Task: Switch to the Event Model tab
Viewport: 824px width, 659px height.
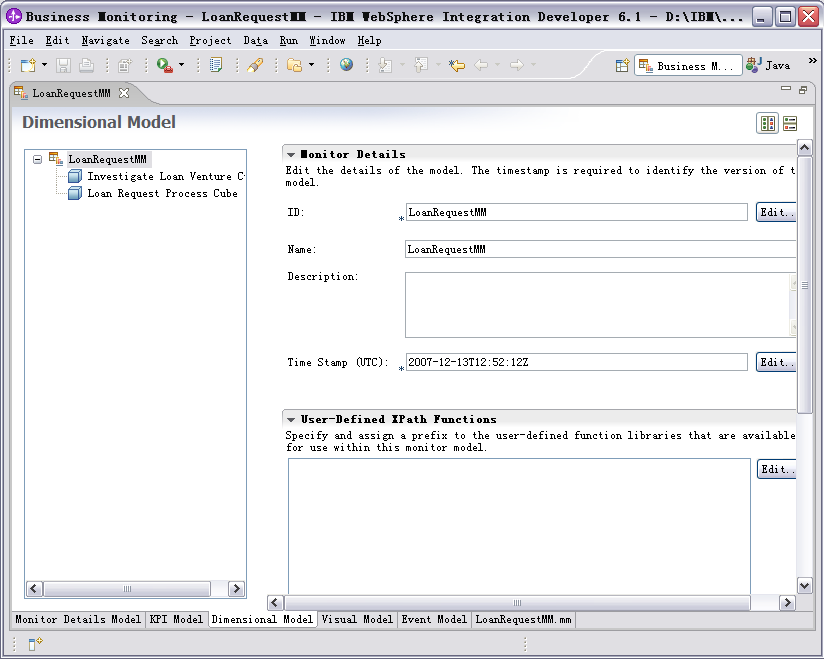Action: click(x=434, y=620)
